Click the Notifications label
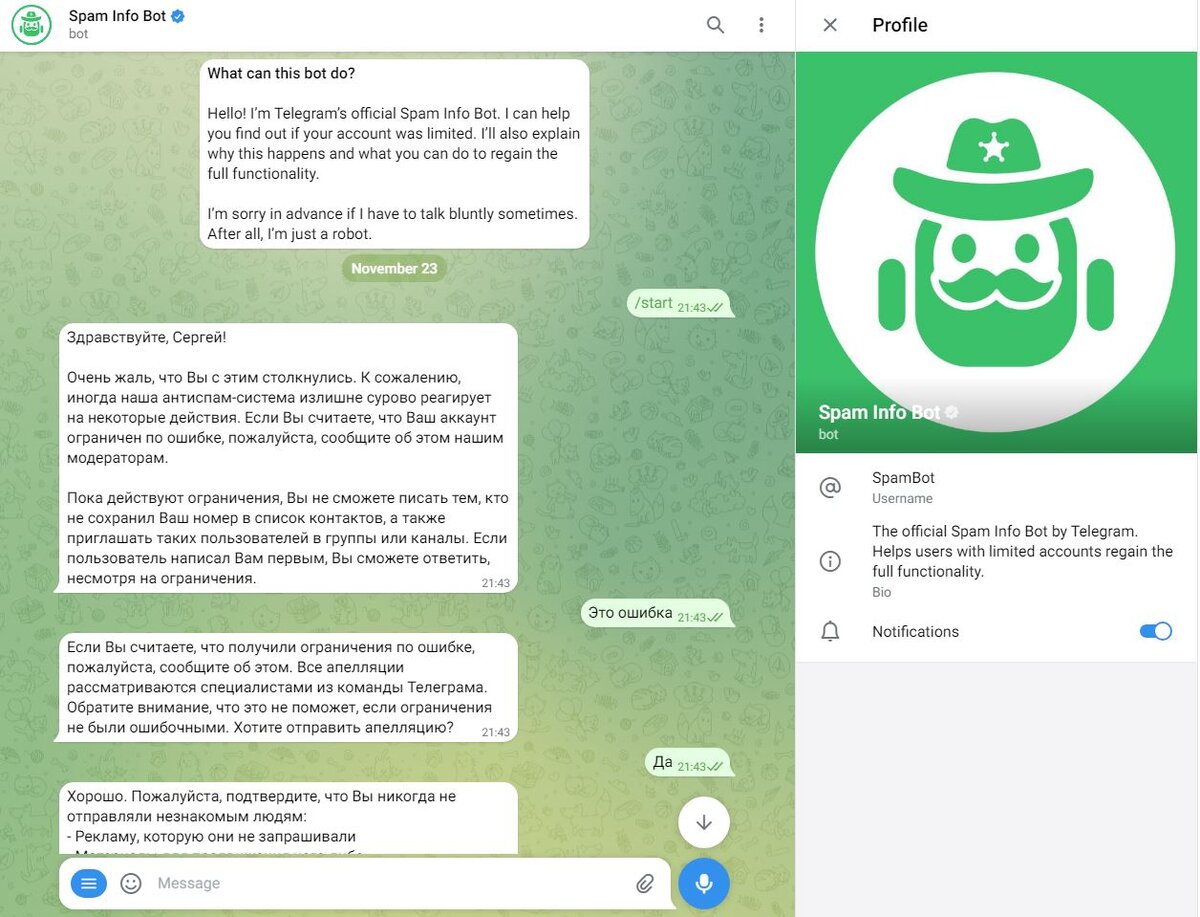Screen dimensions: 1200x917 tap(915, 631)
